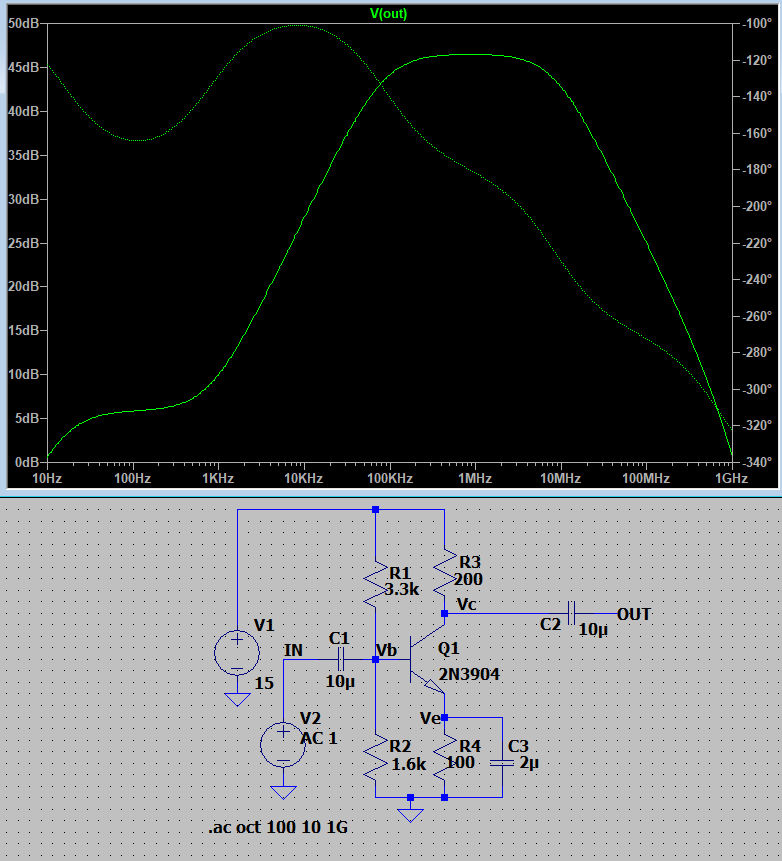Click the V1 voltage source symbol
Screen dimensions: 782x861
[x=237, y=652]
